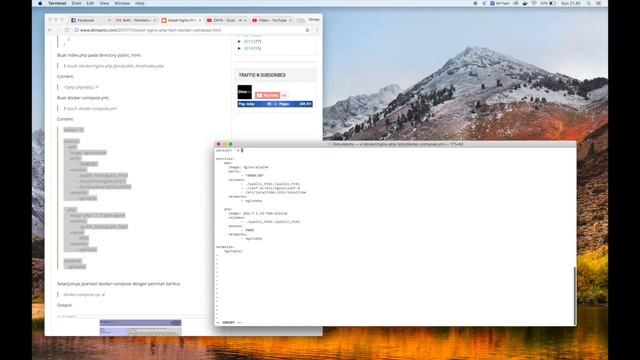This screenshot has height=360, width=640.
Task: Click the docker-compose up -d command text
Action: coord(84,294)
